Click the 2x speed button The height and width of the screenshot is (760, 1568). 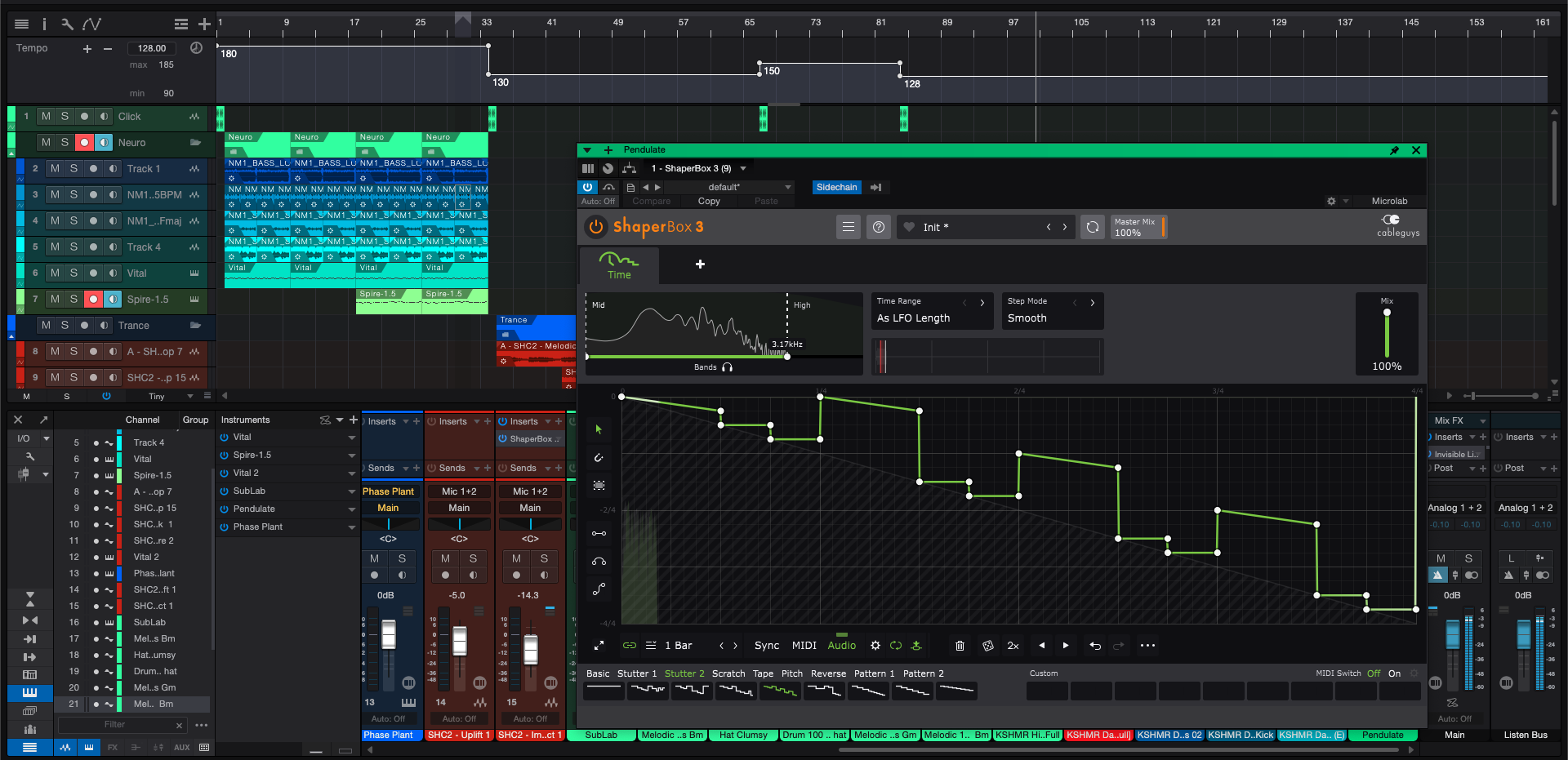[1013, 646]
